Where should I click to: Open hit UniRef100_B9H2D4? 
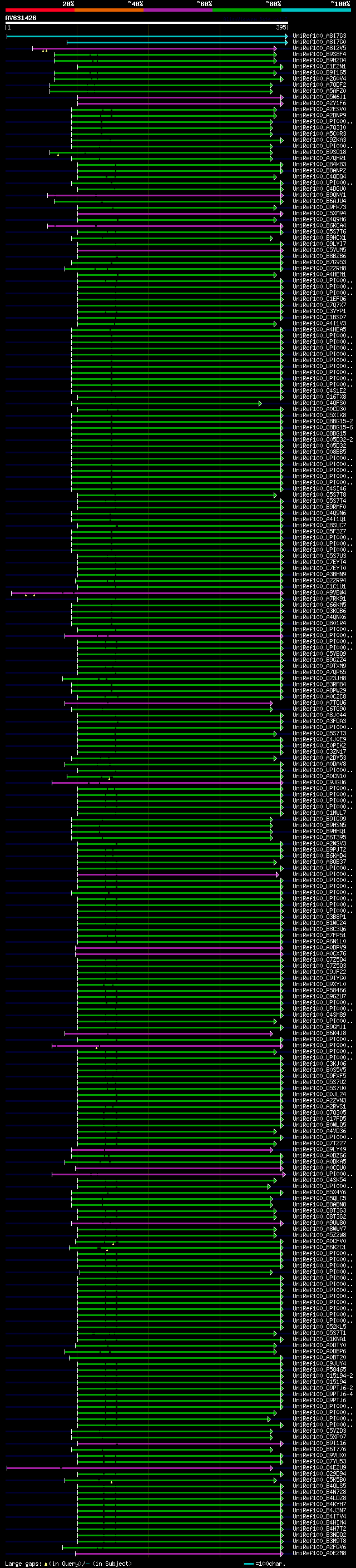coord(319,60)
